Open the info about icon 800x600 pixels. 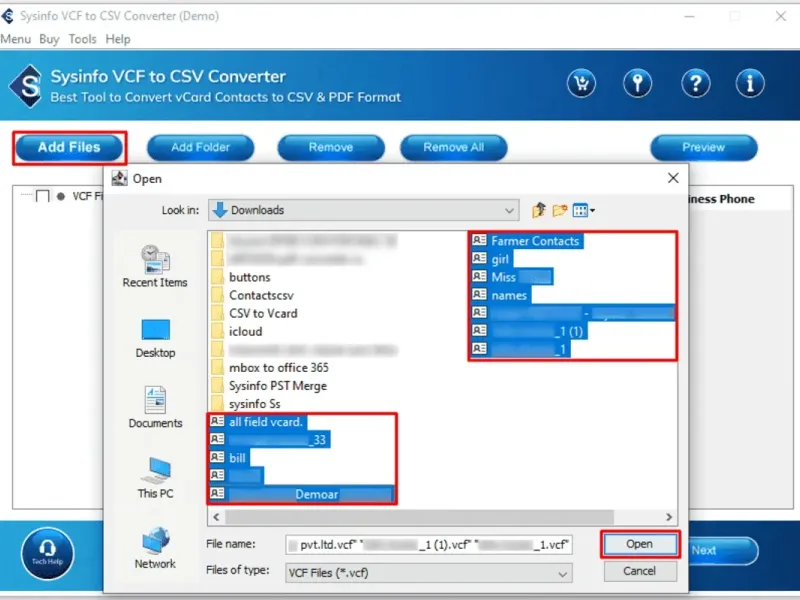pyautogui.click(x=749, y=83)
